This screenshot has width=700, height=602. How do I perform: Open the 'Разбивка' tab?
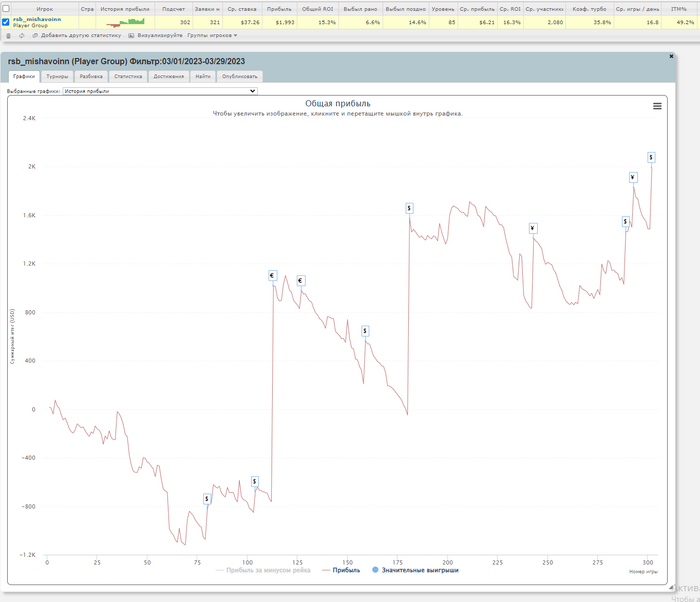click(91, 77)
